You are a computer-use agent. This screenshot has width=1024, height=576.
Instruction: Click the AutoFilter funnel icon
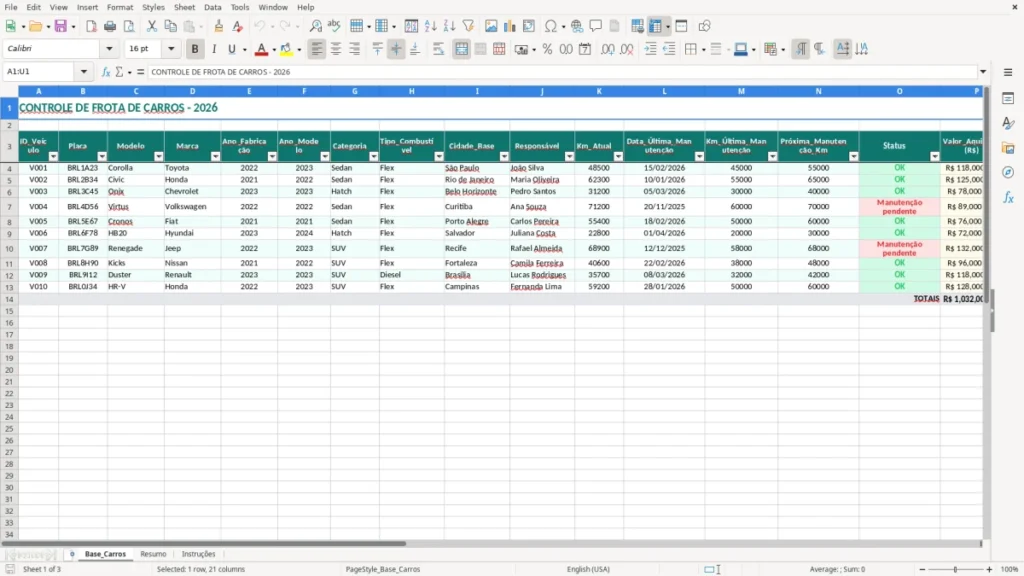(x=468, y=26)
